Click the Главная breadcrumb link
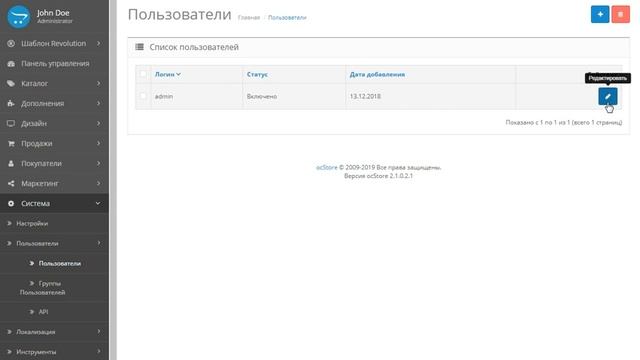The width and height of the screenshot is (640, 360). 249,18
